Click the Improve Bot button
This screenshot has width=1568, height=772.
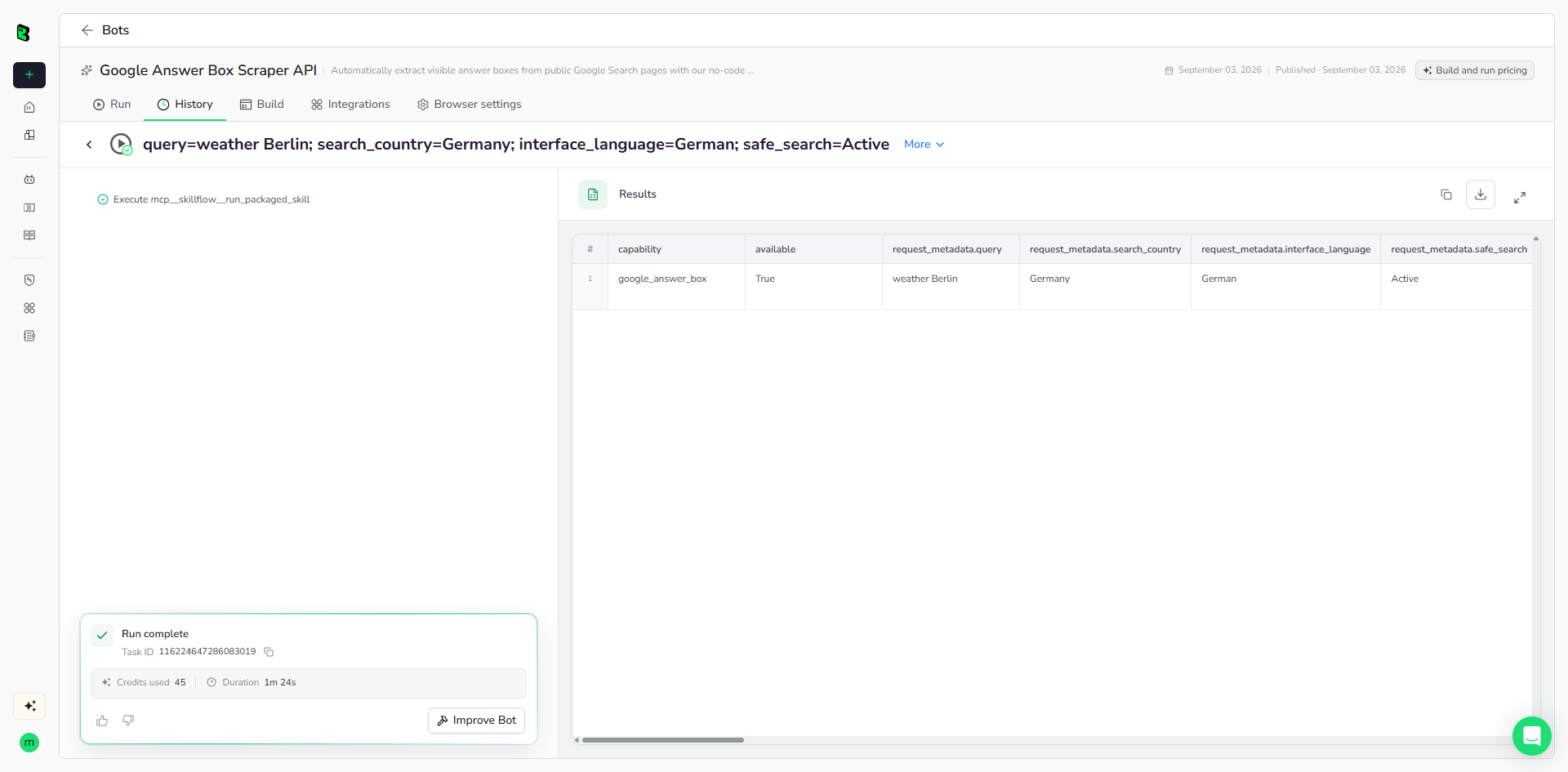(x=477, y=721)
